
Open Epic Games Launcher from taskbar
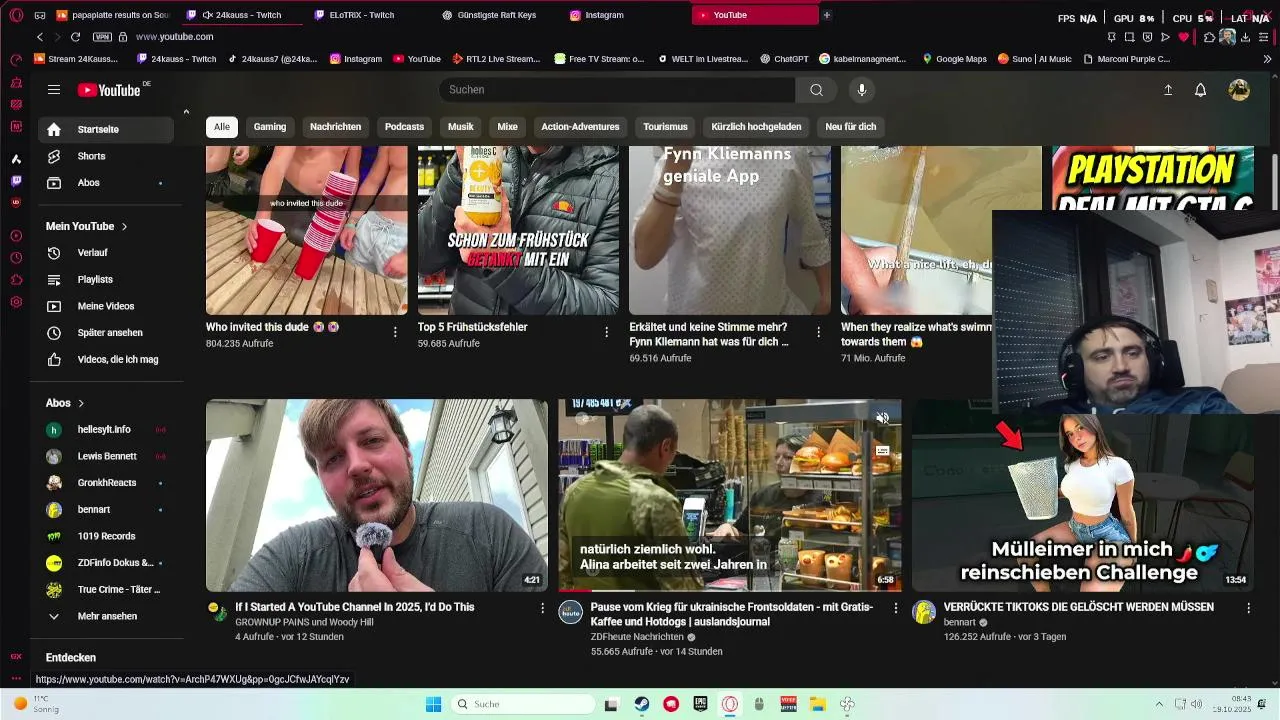701,704
